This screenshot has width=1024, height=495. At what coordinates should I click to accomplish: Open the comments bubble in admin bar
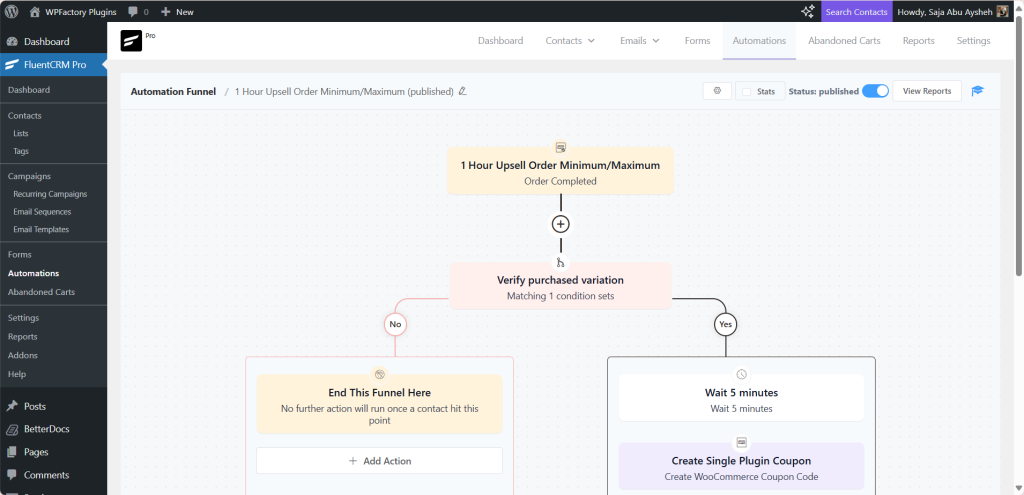tap(138, 12)
